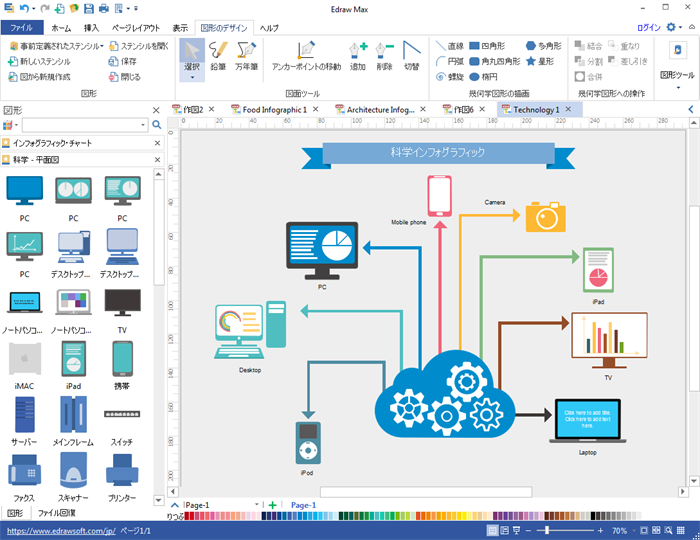Viewport: 700px width, 540px height.
Task: Open the 挿入 ribbon tab
Action: click(92, 28)
